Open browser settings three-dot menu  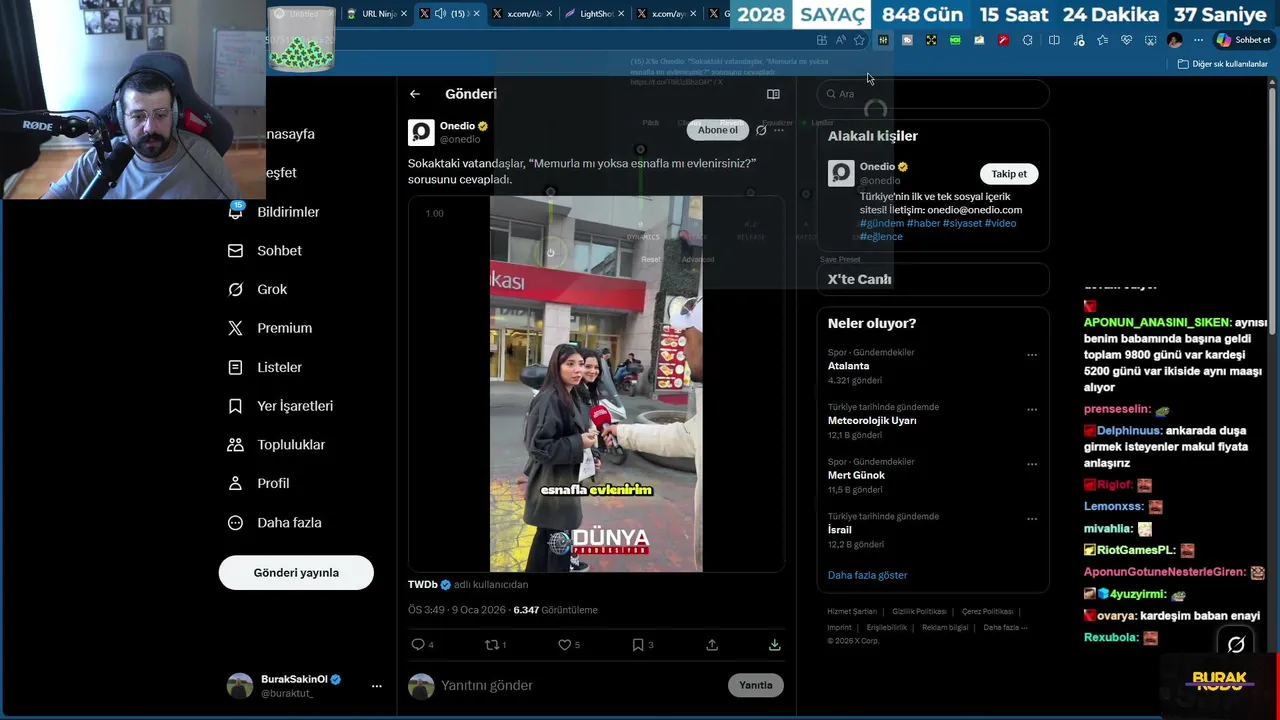coord(1198,40)
